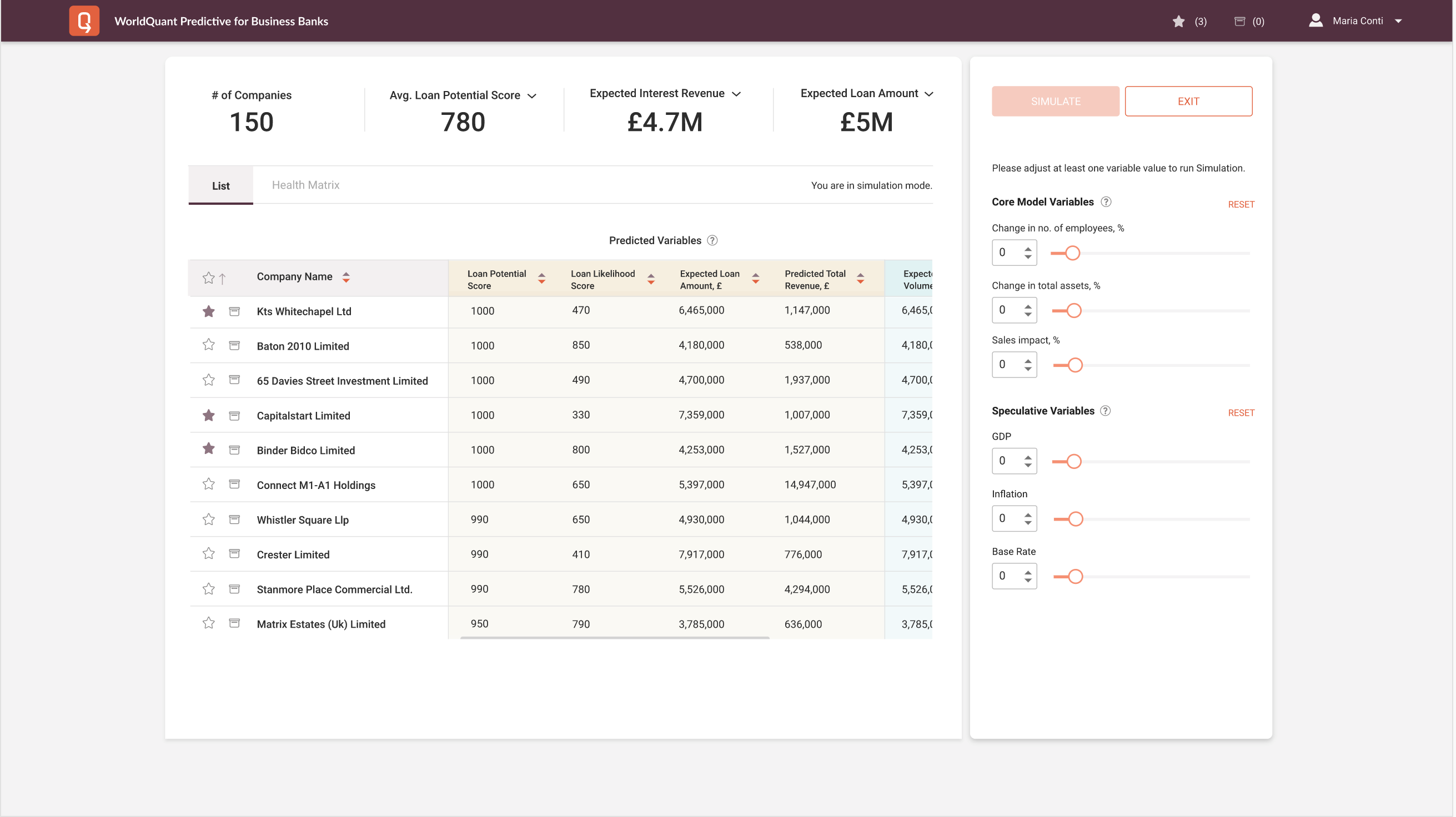Unstar Capitalstart Limited

pyautogui.click(x=209, y=416)
